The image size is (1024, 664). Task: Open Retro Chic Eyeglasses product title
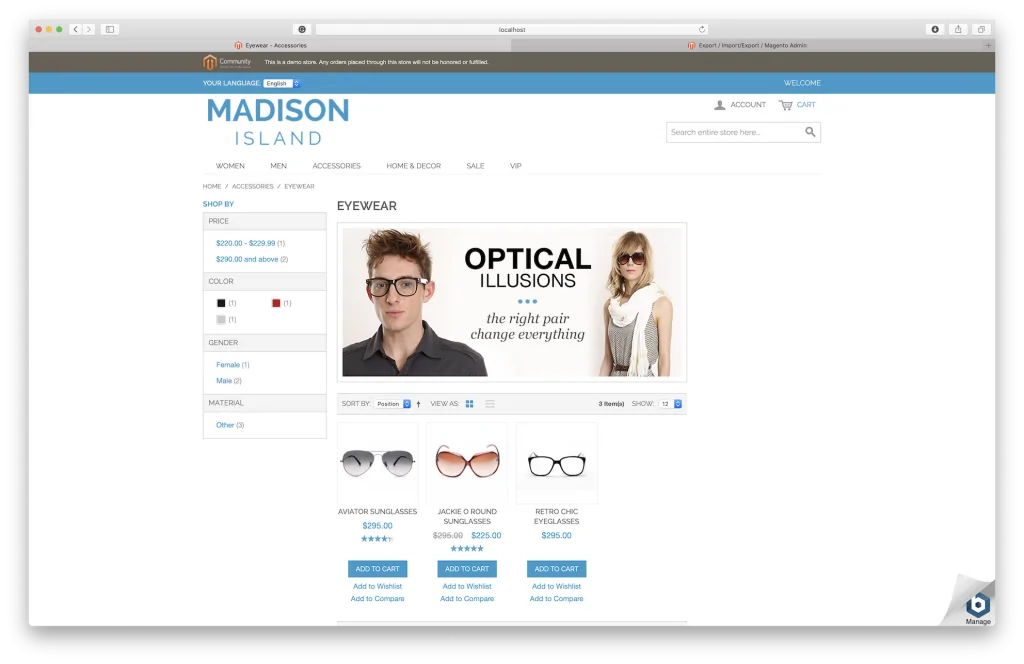pyautogui.click(x=556, y=516)
